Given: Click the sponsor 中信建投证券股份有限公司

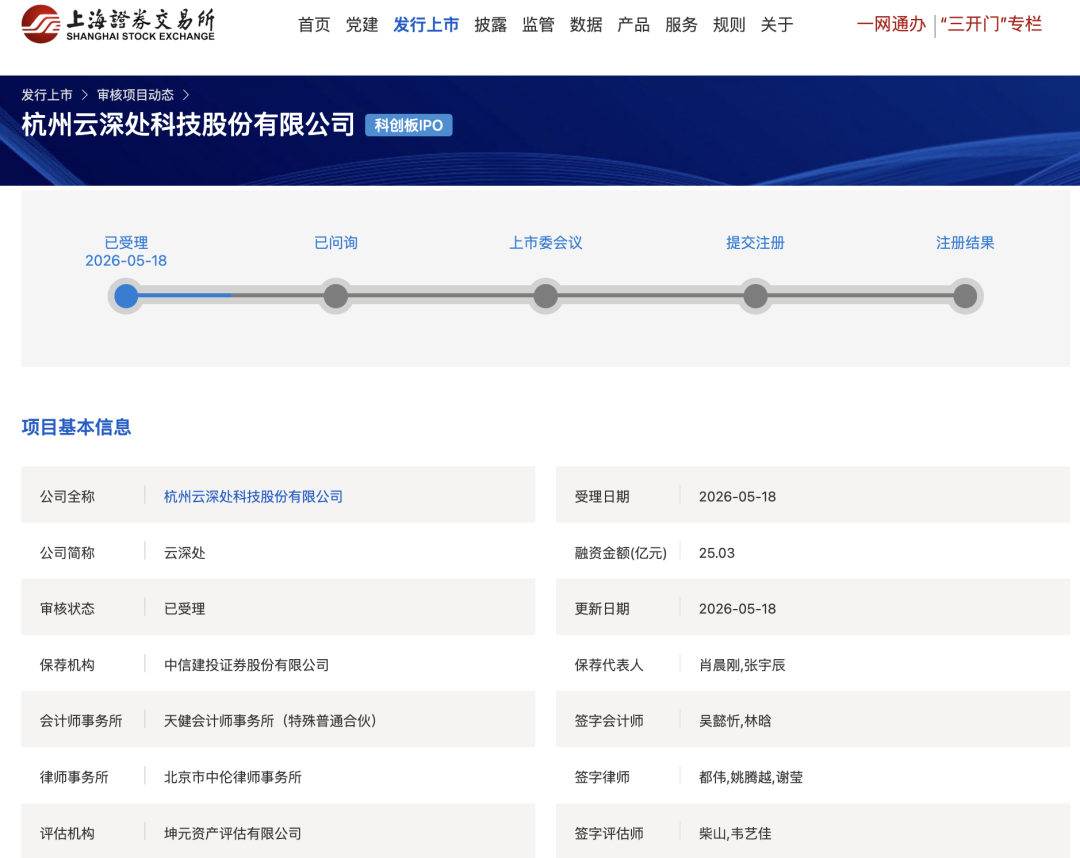Looking at the screenshot, I should tap(247, 665).
